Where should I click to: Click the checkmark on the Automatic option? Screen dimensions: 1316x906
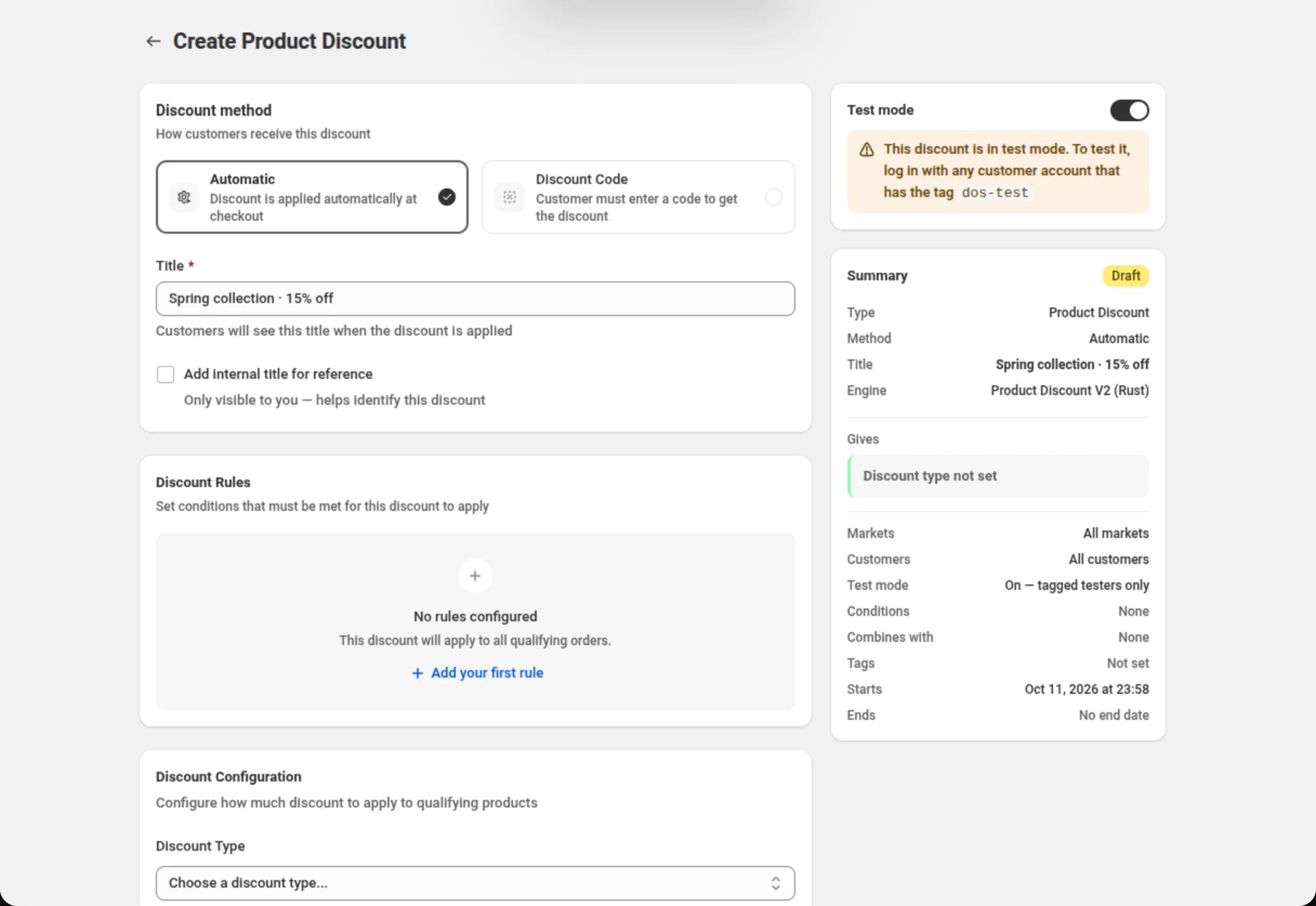click(446, 197)
